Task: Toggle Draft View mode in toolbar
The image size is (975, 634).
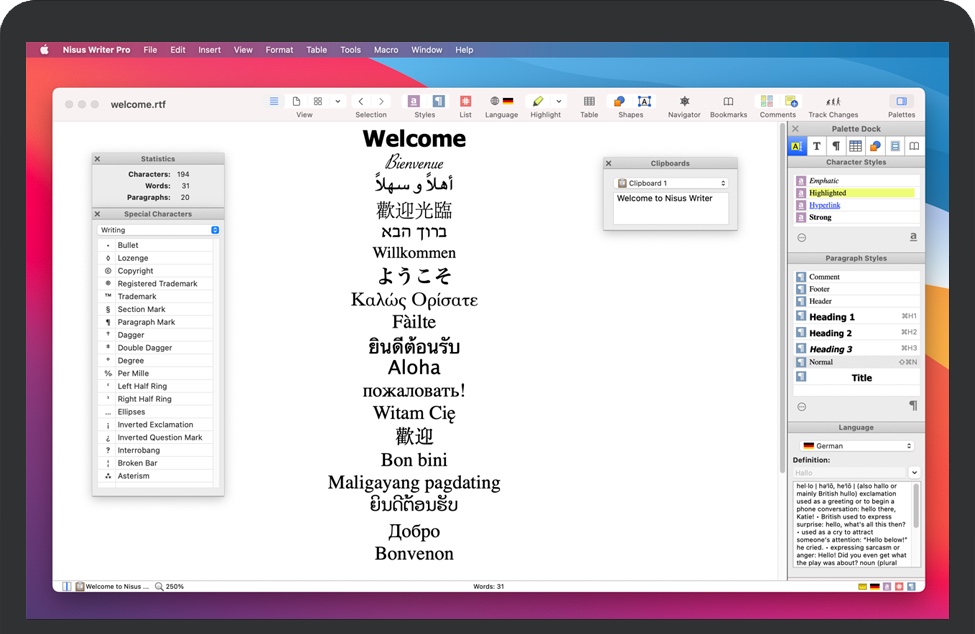Action: click(x=274, y=102)
